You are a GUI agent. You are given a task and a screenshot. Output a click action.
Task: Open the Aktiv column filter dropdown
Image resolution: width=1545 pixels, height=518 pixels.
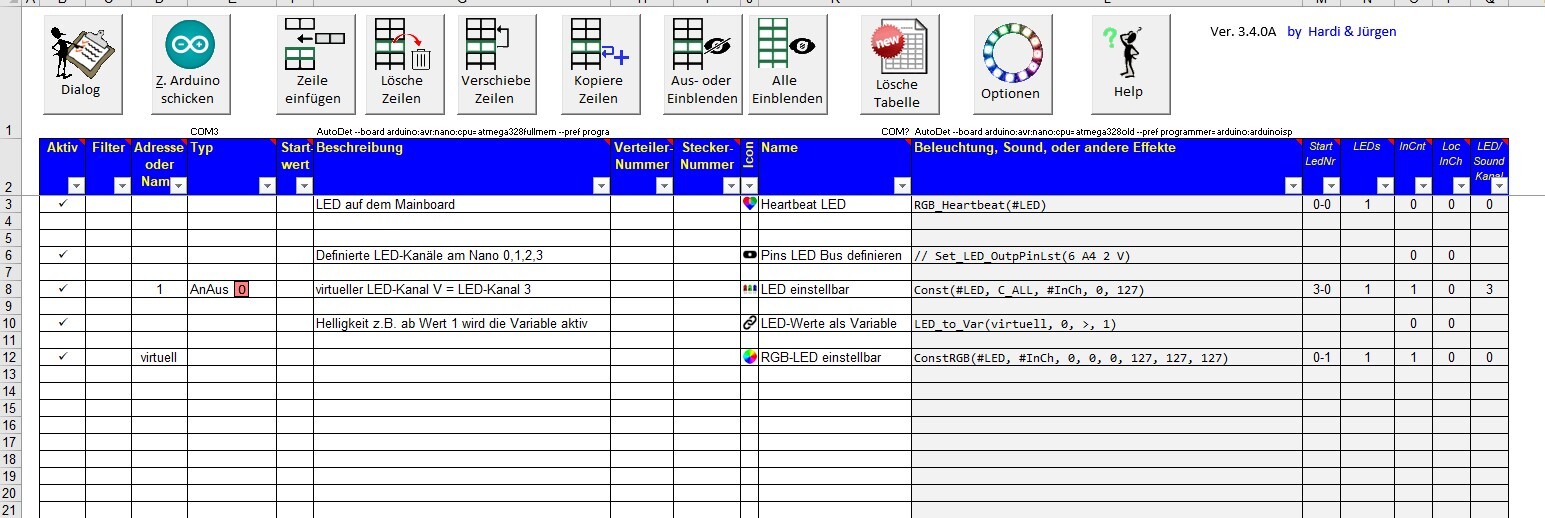[76, 186]
